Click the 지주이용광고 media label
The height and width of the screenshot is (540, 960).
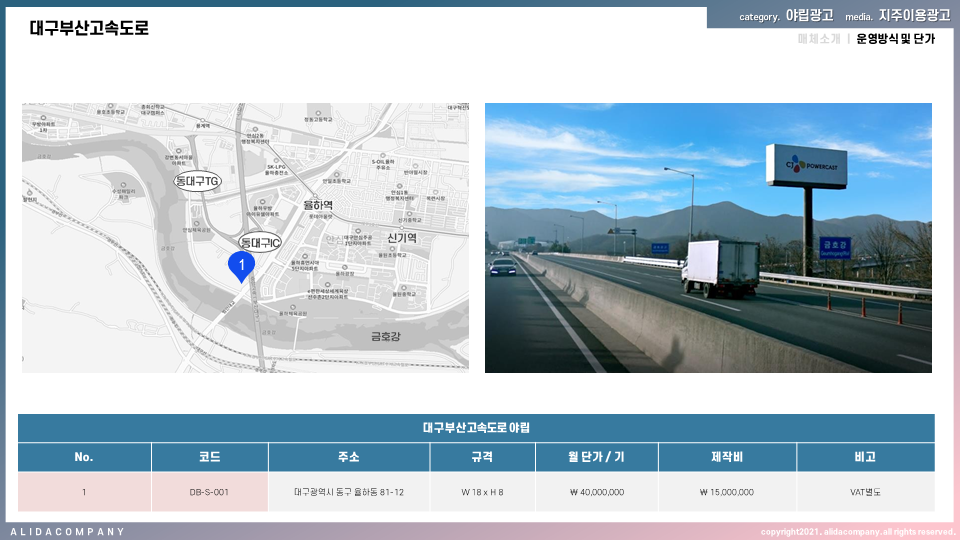point(914,16)
